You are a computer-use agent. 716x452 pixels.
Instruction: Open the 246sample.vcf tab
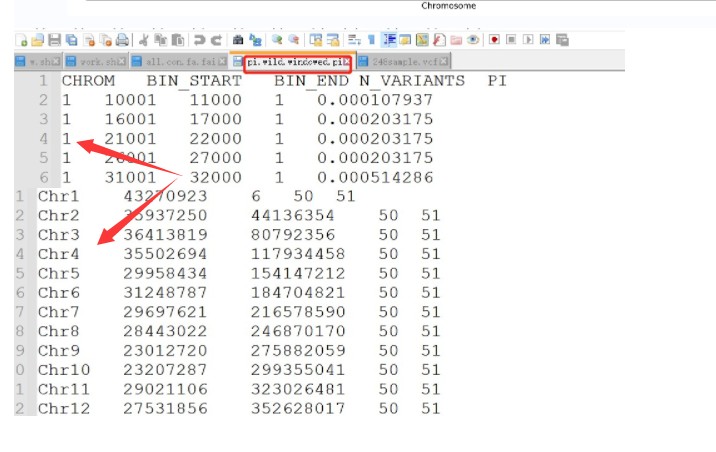[396, 61]
